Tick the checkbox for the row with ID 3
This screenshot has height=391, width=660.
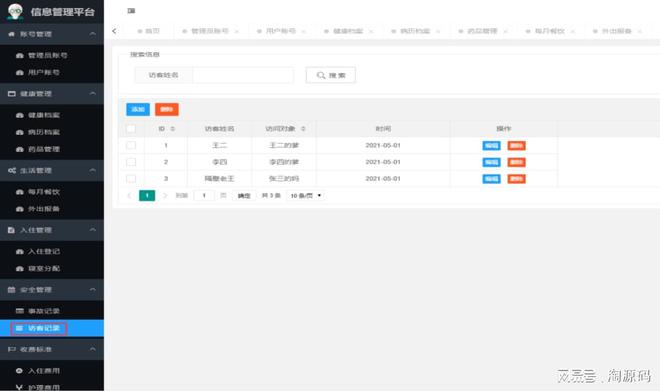131,179
